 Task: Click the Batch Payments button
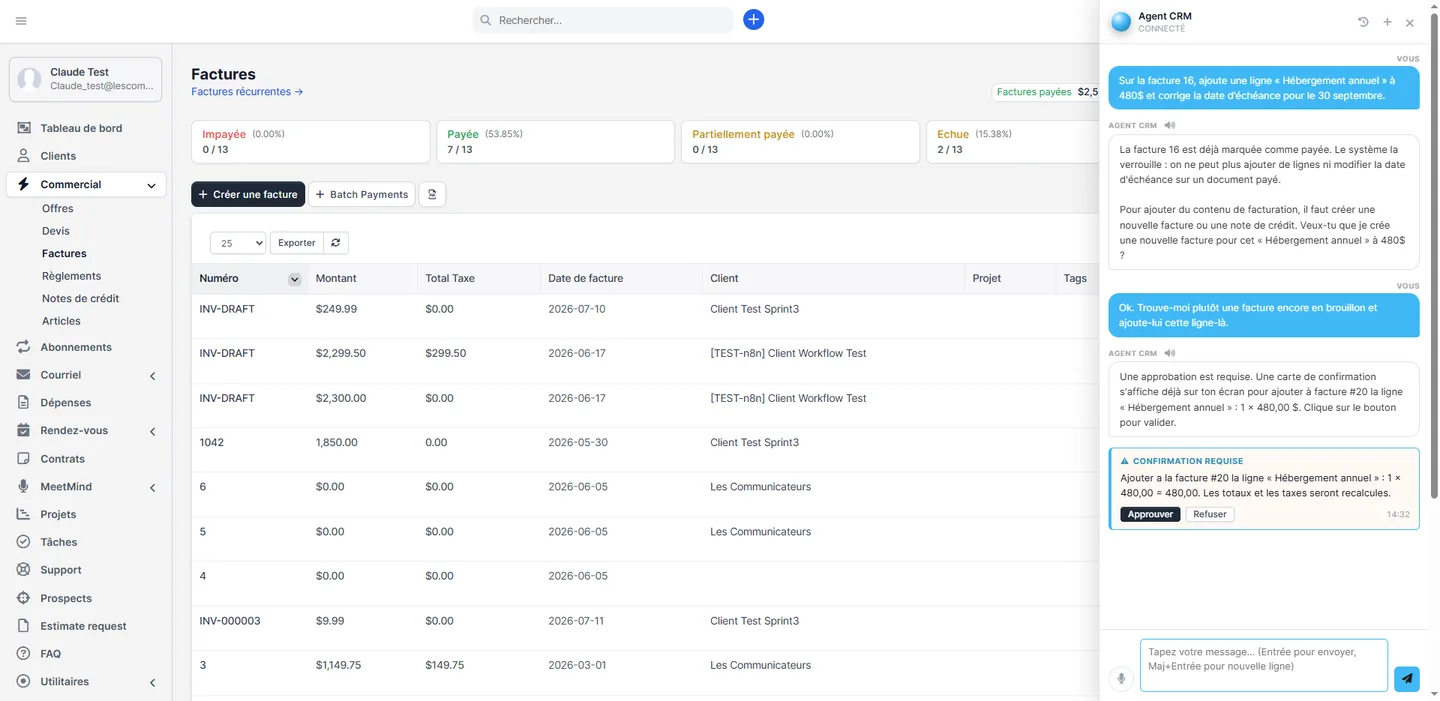[x=361, y=194]
